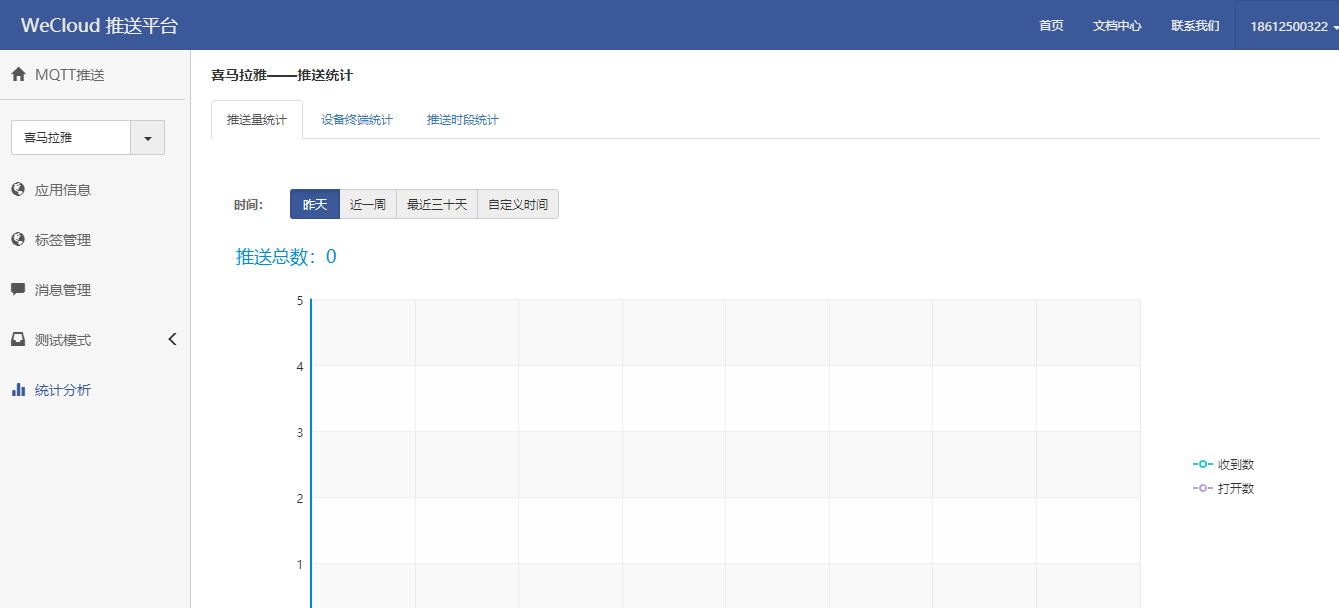Open the 18612500322 account dropdown

point(1288,26)
